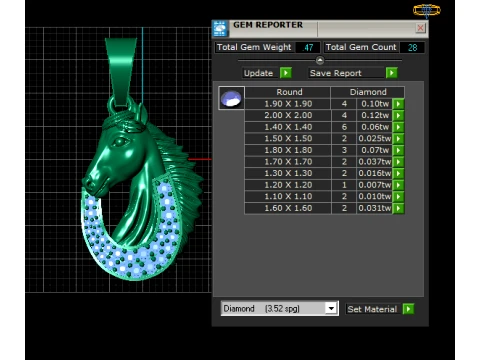Image resolution: width=480 pixels, height=360 pixels.
Task: Click arrow for 1.40 X 1.40 row
Action: pos(398,127)
